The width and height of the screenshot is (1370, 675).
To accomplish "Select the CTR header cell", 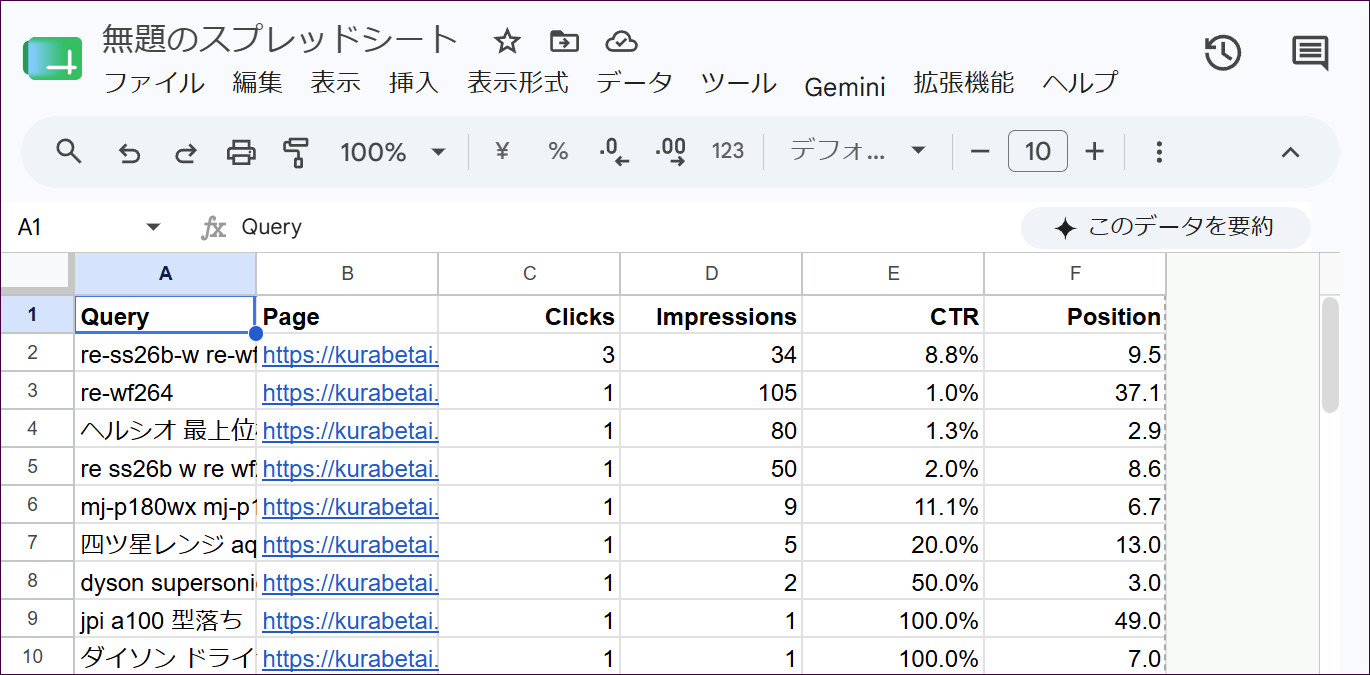I will [893, 316].
